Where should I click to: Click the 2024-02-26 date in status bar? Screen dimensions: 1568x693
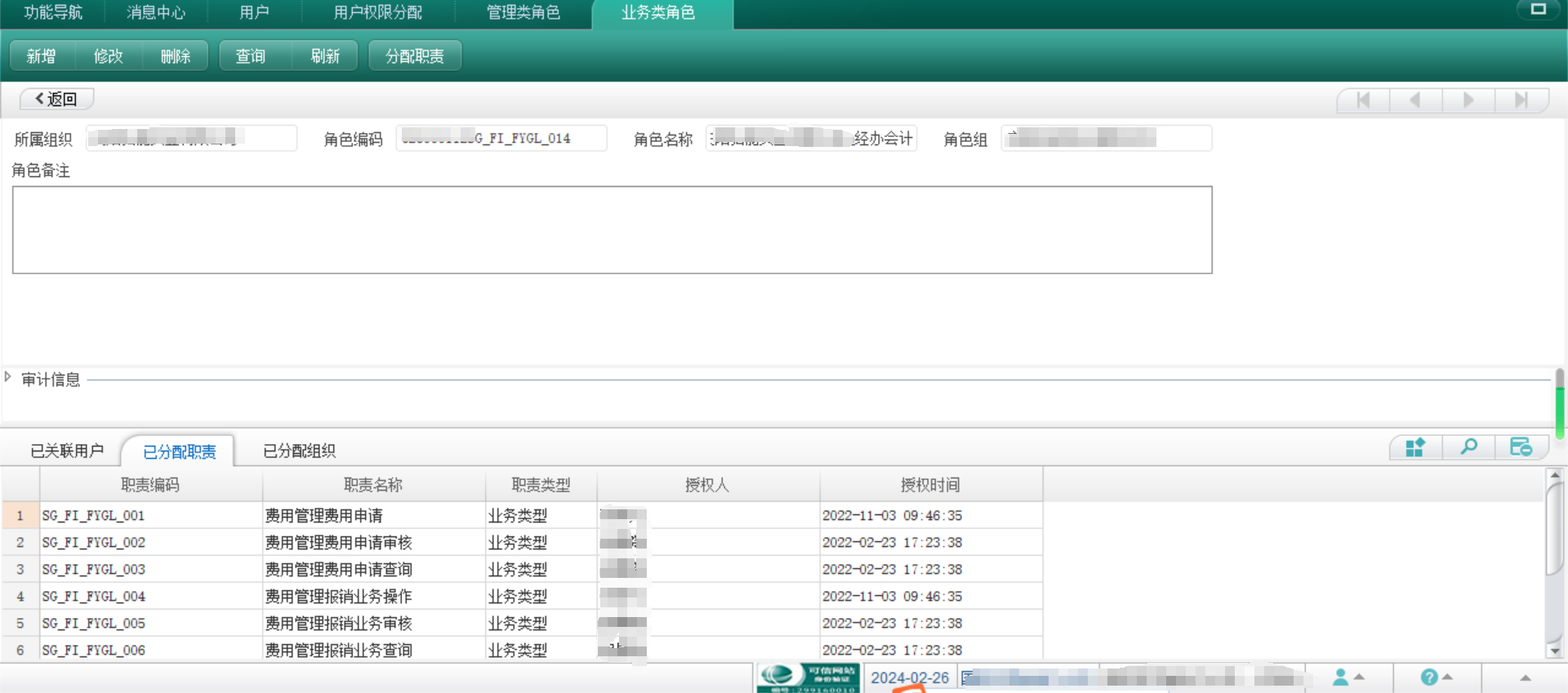910,677
